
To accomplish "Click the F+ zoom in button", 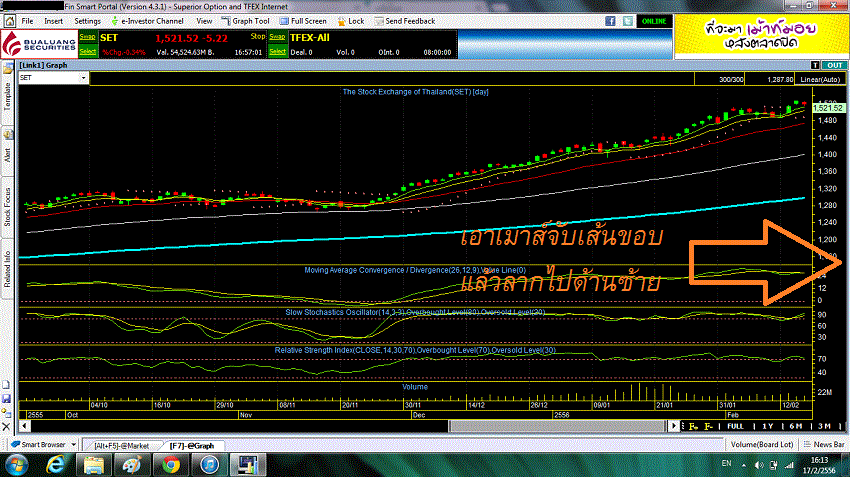I will [x=693, y=427].
